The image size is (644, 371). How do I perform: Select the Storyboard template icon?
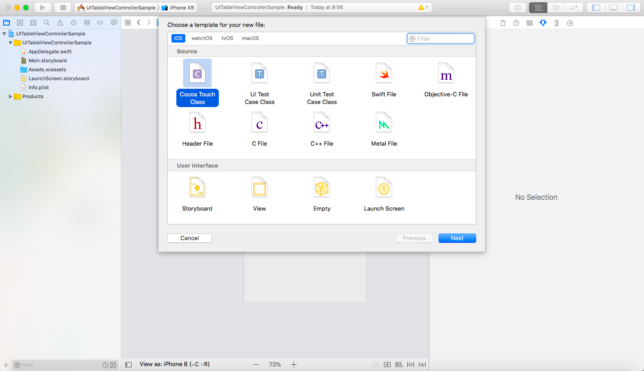click(x=197, y=189)
